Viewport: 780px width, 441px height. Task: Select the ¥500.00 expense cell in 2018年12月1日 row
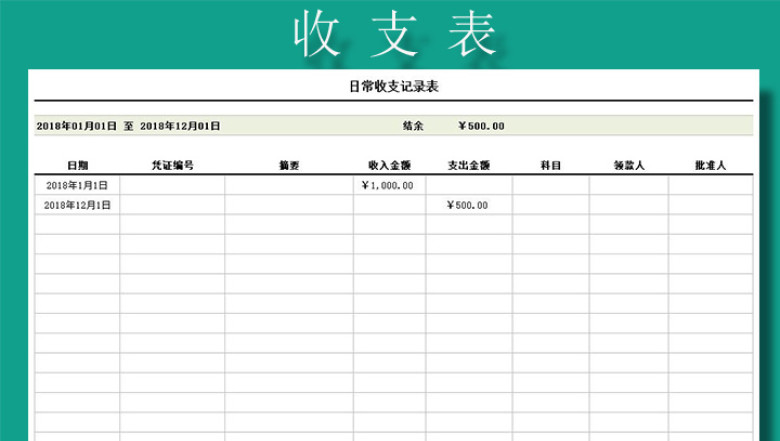pyautogui.click(x=469, y=205)
